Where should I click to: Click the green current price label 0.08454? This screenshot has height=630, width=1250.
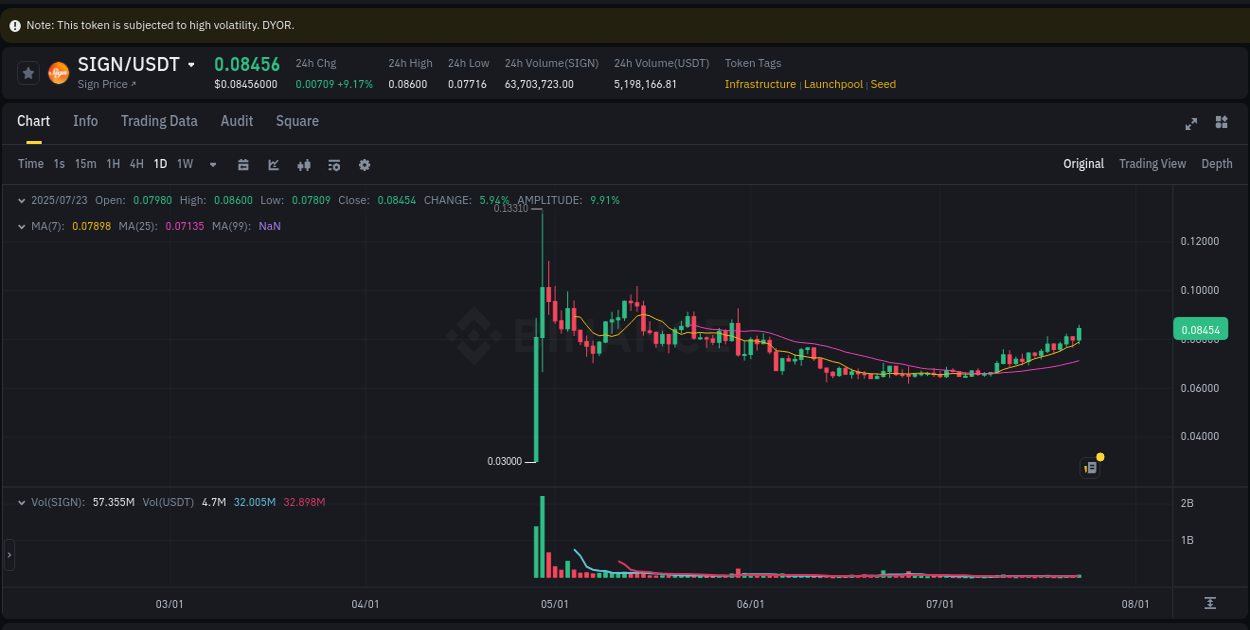click(x=1199, y=328)
